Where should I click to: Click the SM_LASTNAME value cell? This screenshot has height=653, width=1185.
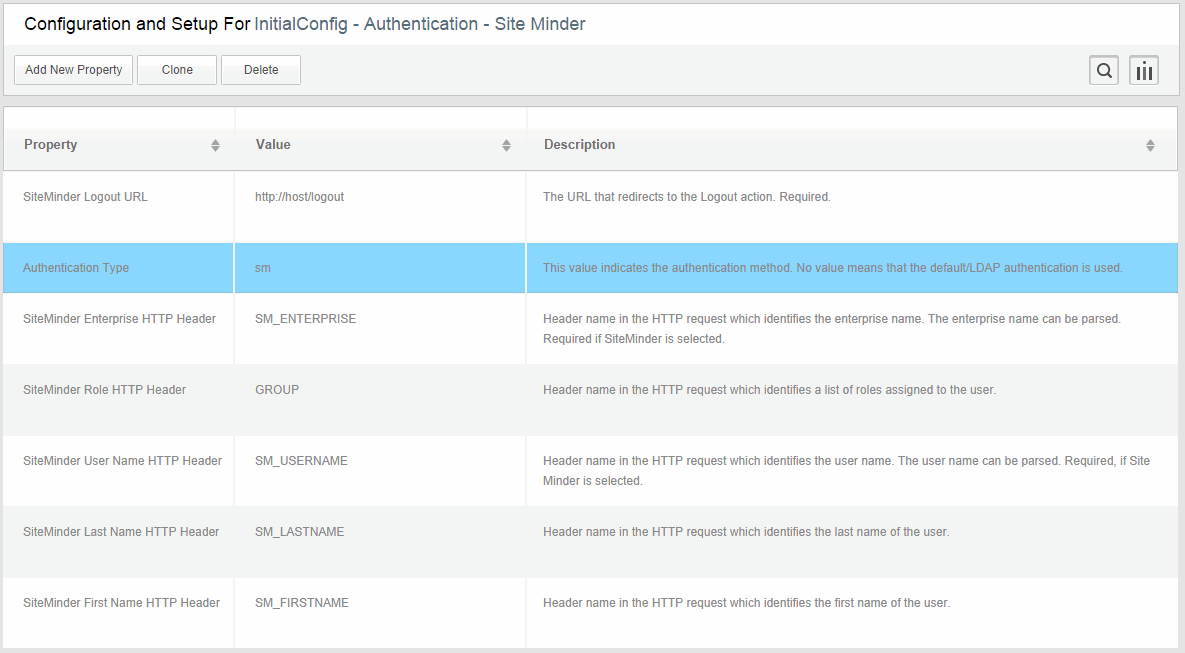pyautogui.click(x=299, y=532)
